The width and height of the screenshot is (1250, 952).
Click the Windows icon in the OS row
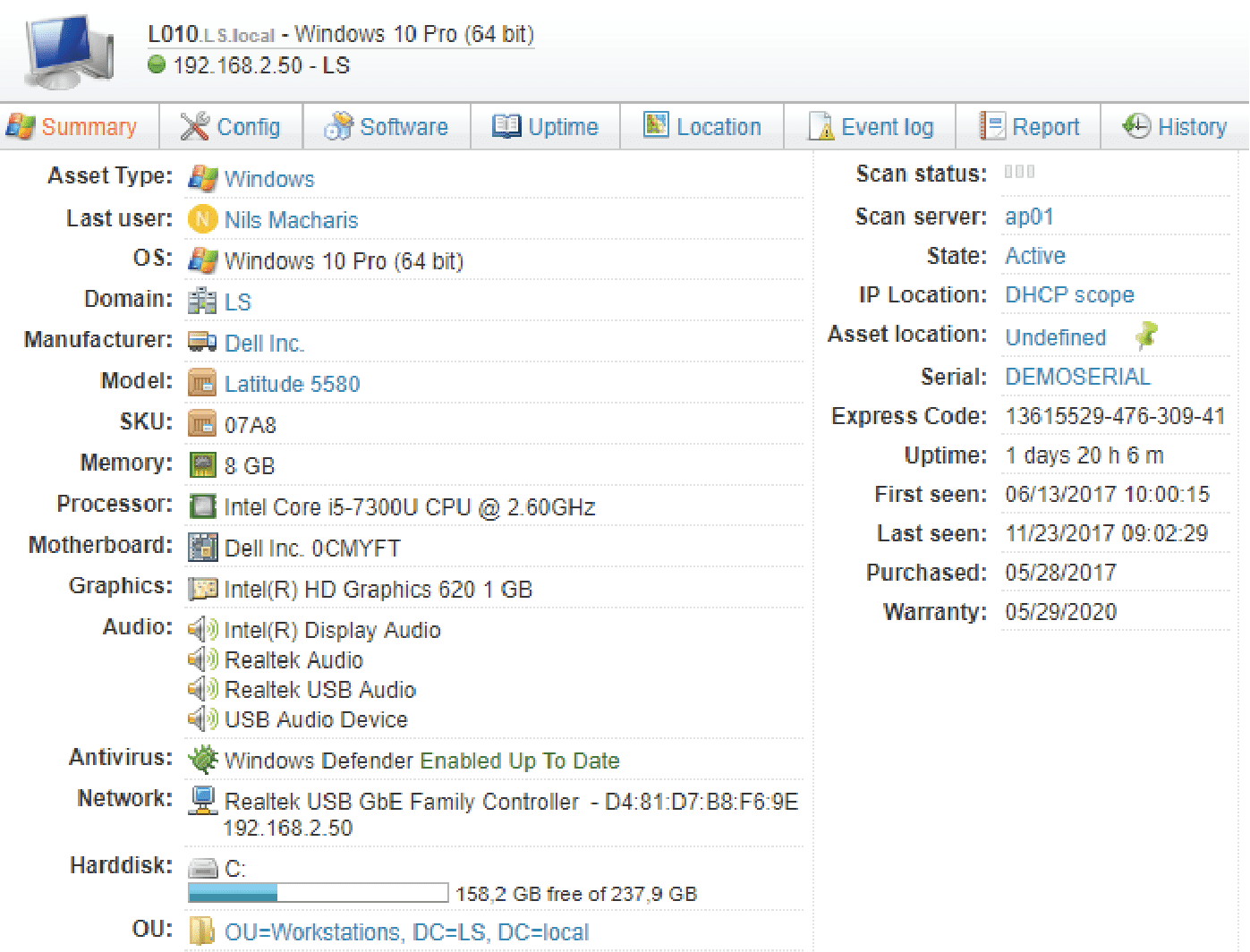[x=202, y=260]
